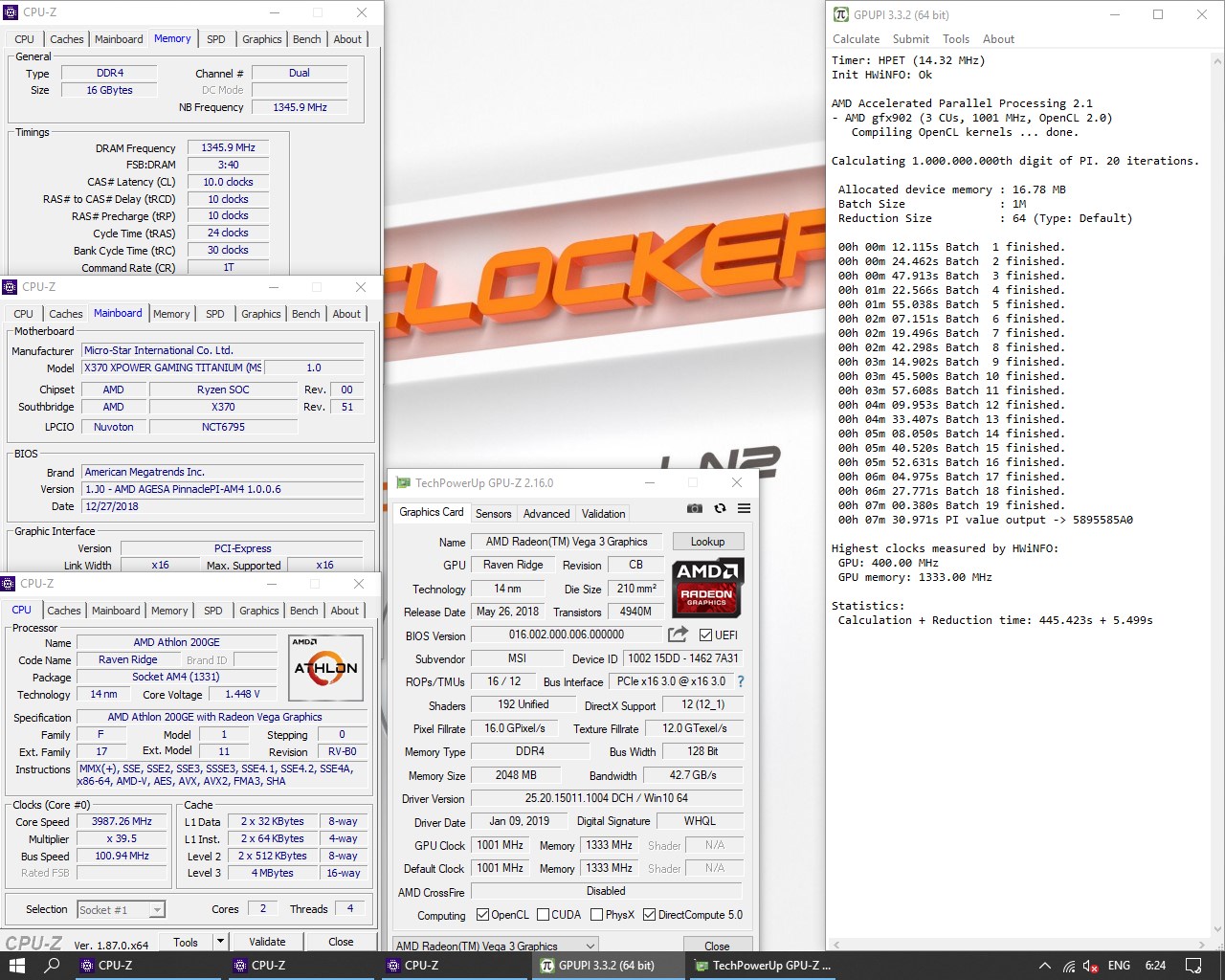This screenshot has height=980, width=1225.
Task: Click the AMD Radeon Graphics logo
Action: (x=707, y=588)
